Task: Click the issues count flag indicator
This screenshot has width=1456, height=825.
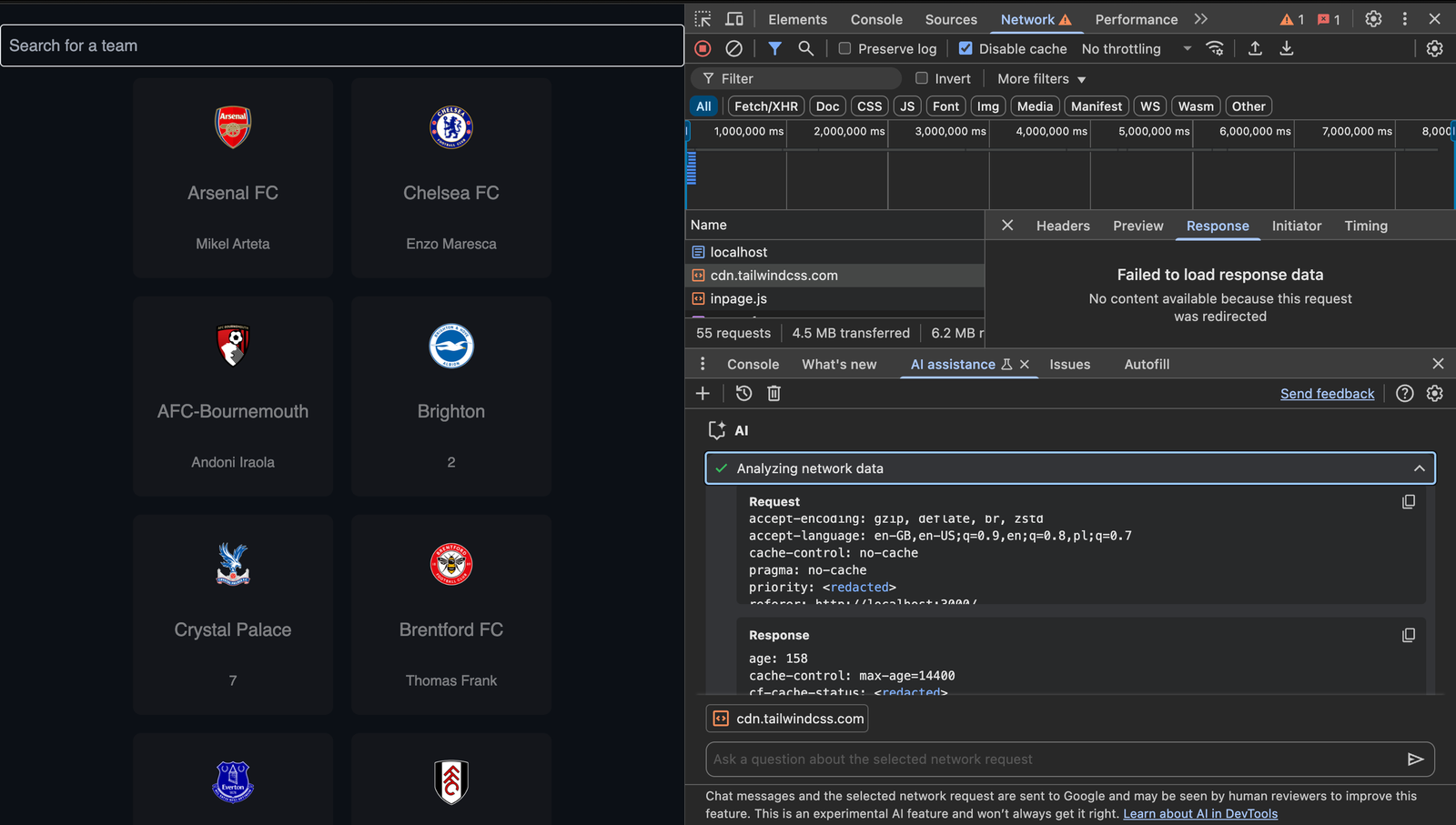Action: (x=1329, y=19)
